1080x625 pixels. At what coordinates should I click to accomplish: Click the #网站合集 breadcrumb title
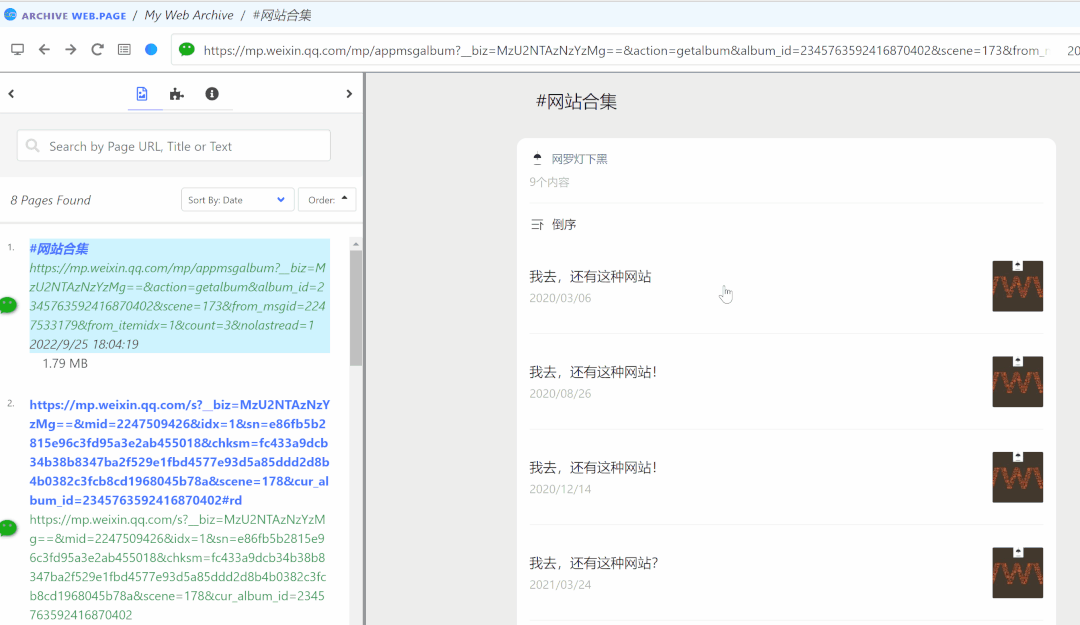tap(282, 15)
